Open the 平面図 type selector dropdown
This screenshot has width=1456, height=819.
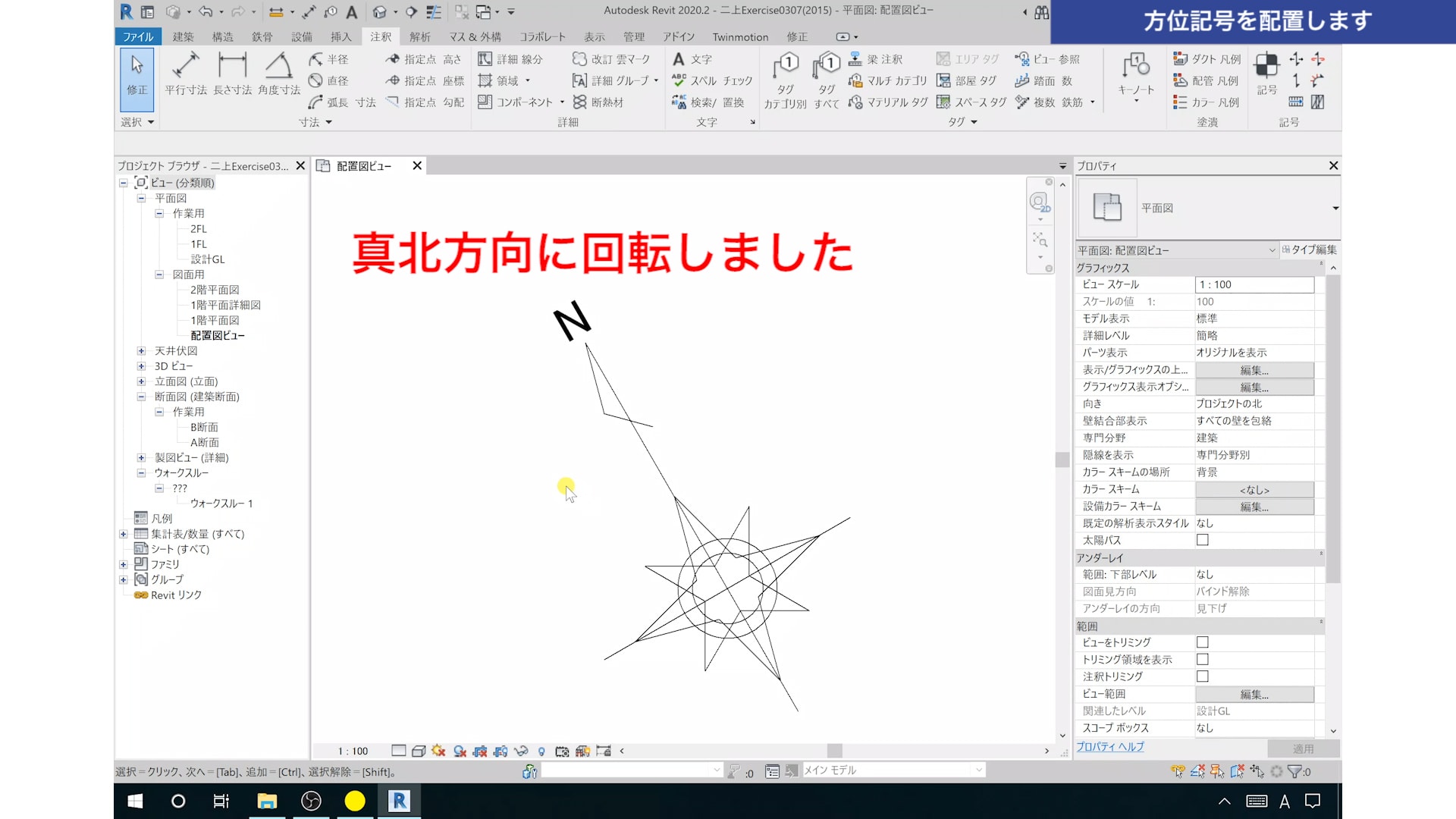(1335, 208)
